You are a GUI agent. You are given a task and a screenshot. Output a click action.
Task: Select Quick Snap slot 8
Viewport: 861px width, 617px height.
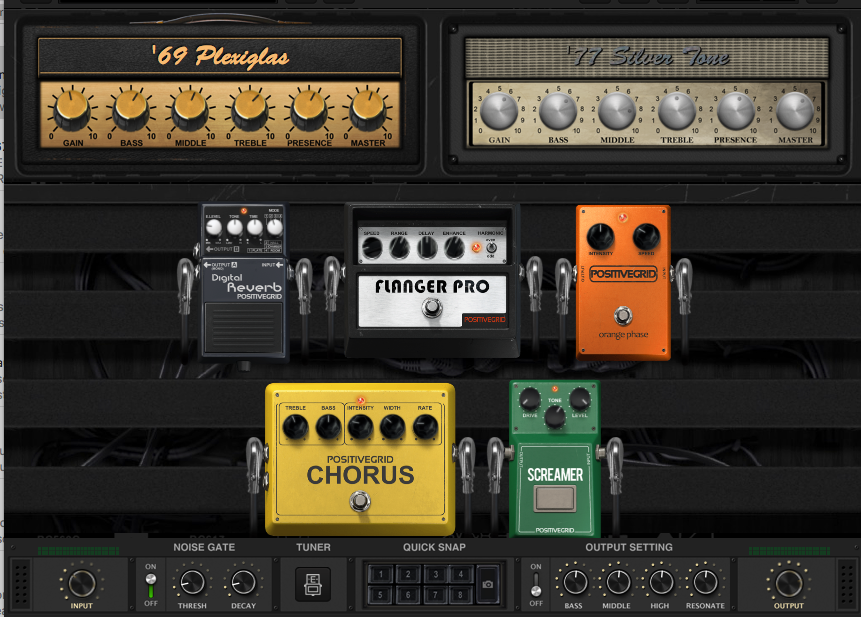click(x=461, y=594)
